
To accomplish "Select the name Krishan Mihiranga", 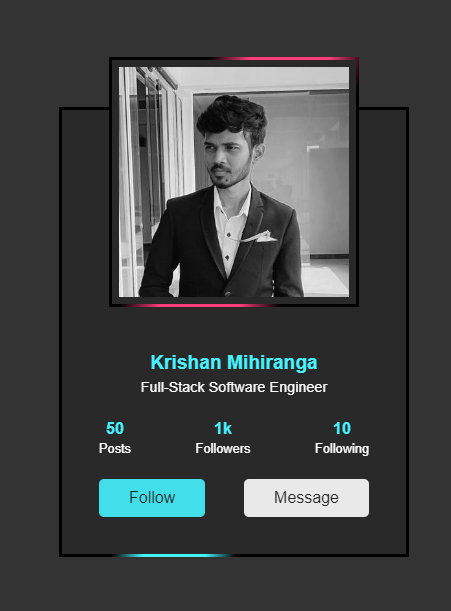I will [x=234, y=362].
